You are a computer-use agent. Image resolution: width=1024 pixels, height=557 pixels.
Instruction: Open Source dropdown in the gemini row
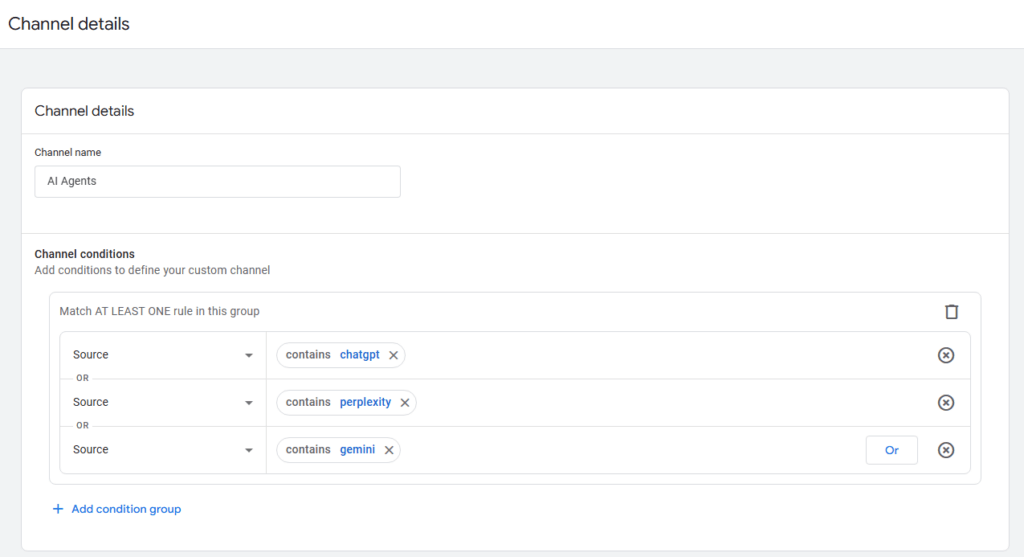tap(163, 450)
